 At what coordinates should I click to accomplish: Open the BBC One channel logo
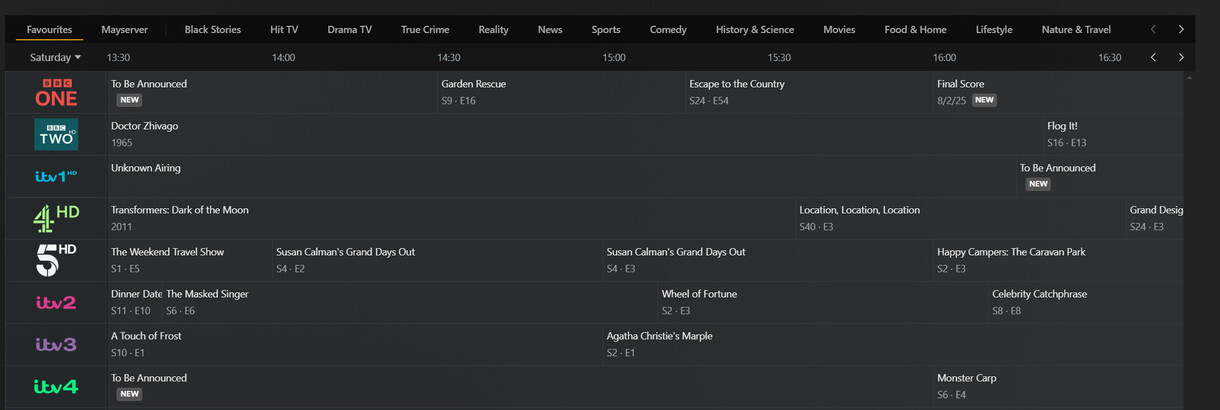[x=56, y=92]
